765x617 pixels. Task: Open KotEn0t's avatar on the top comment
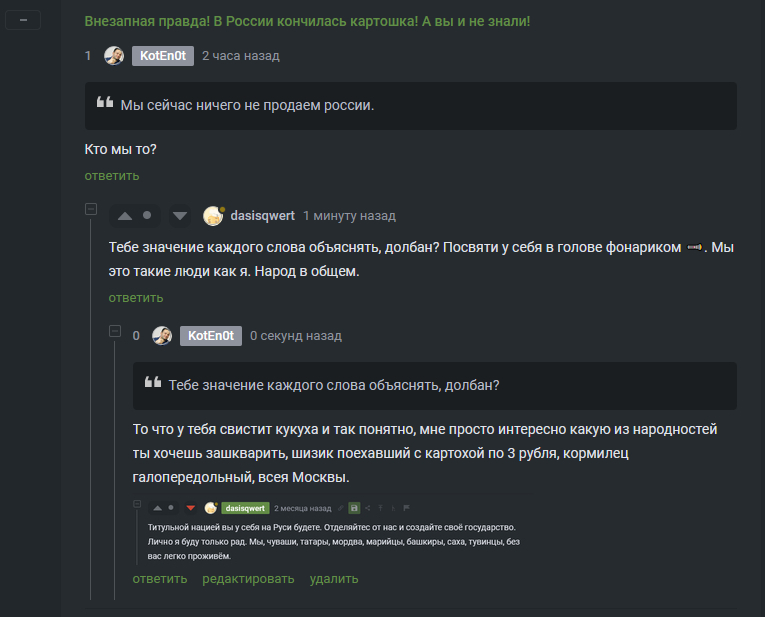tap(114, 56)
